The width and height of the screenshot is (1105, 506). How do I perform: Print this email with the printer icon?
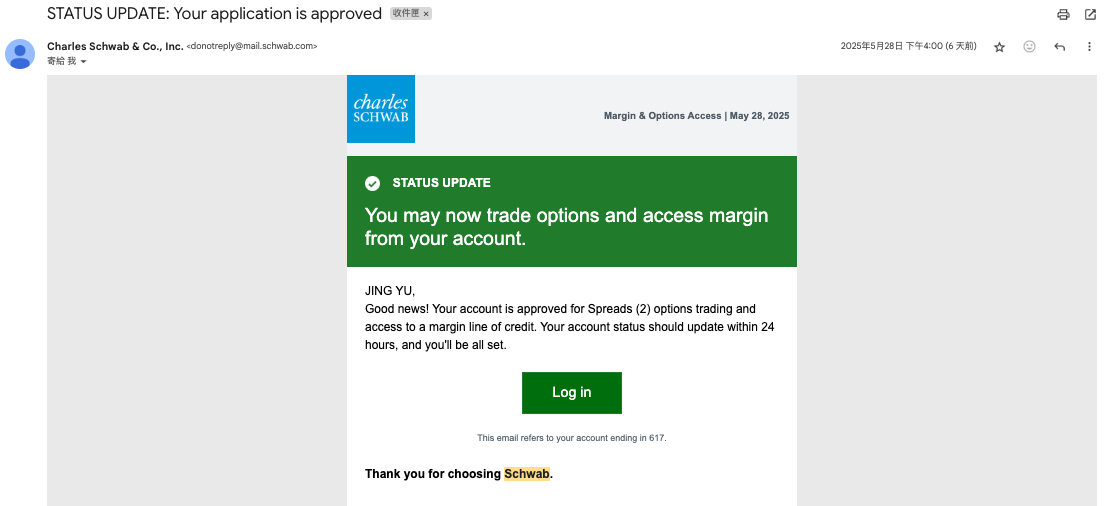[x=1063, y=15]
